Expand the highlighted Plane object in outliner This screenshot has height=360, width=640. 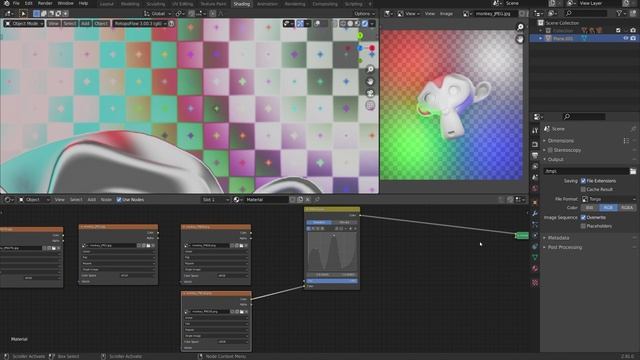[541, 38]
